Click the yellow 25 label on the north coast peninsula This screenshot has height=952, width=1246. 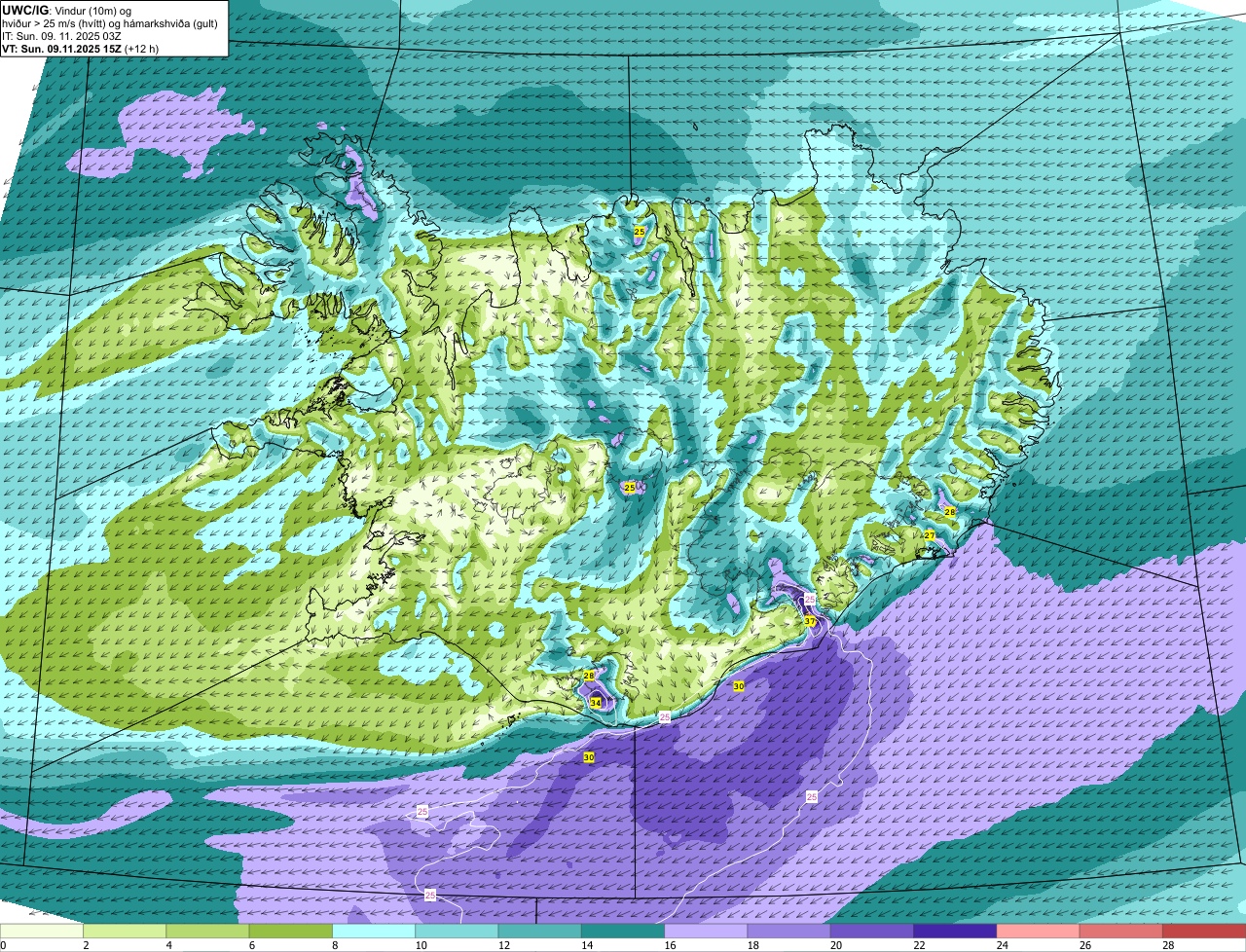pos(640,232)
